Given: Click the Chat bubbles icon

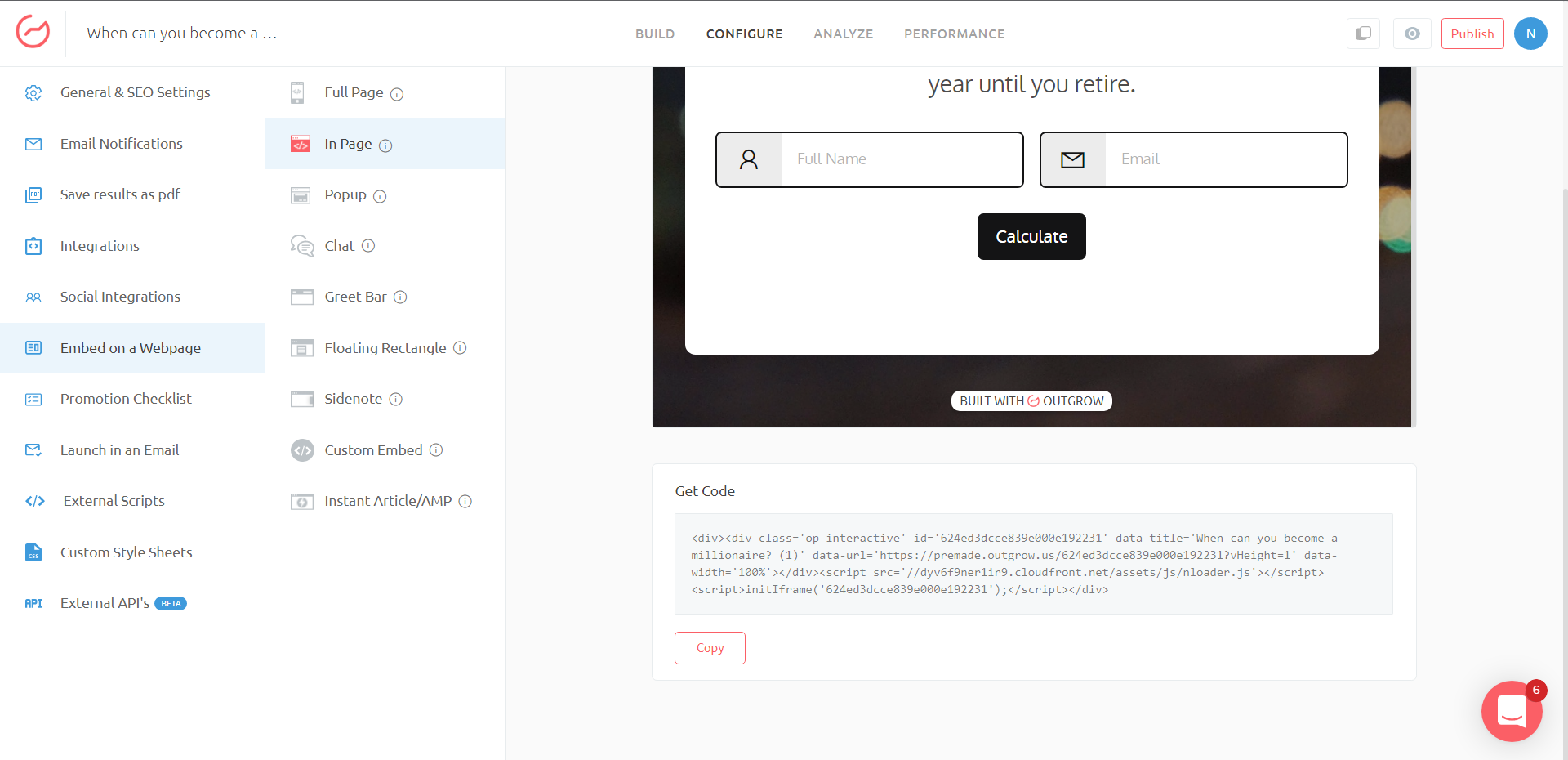Looking at the screenshot, I should (302, 246).
